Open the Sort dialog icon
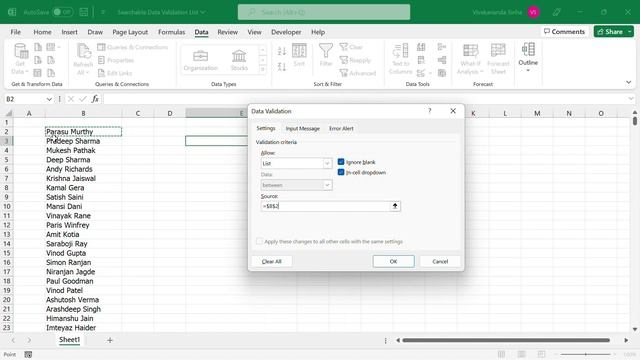This screenshot has height=360, width=640. [x=299, y=55]
